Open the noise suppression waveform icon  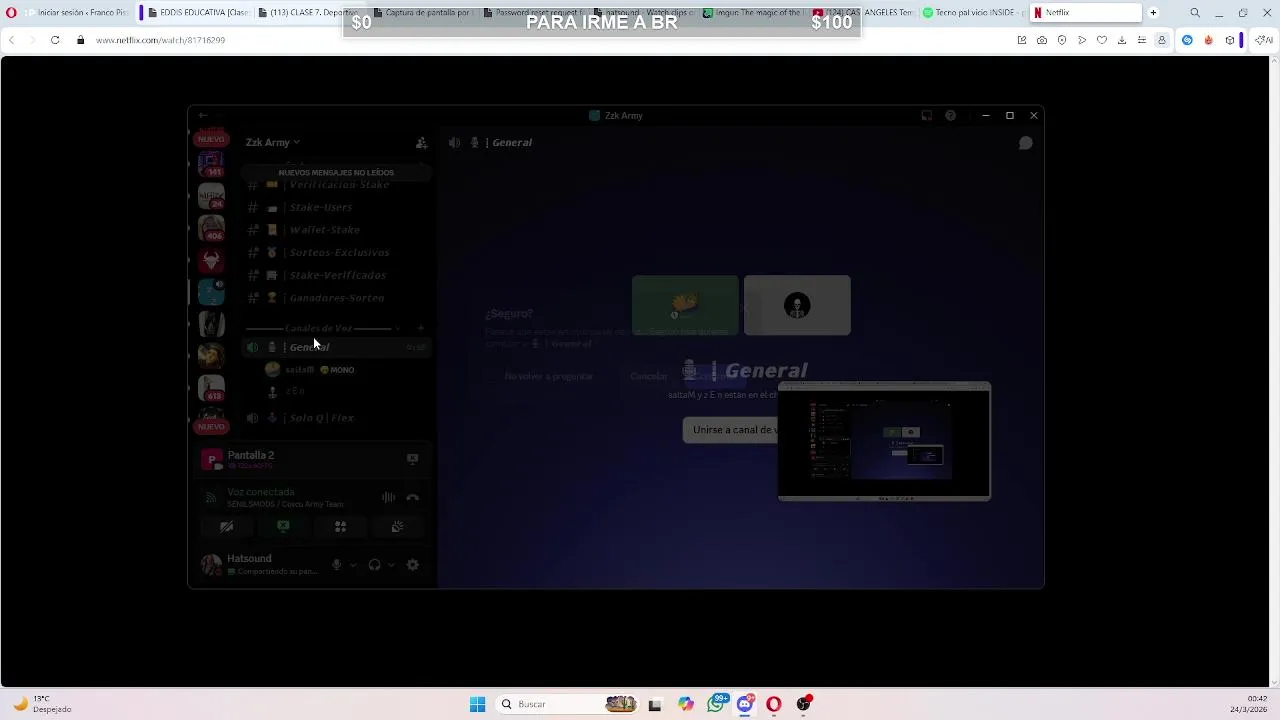389,497
